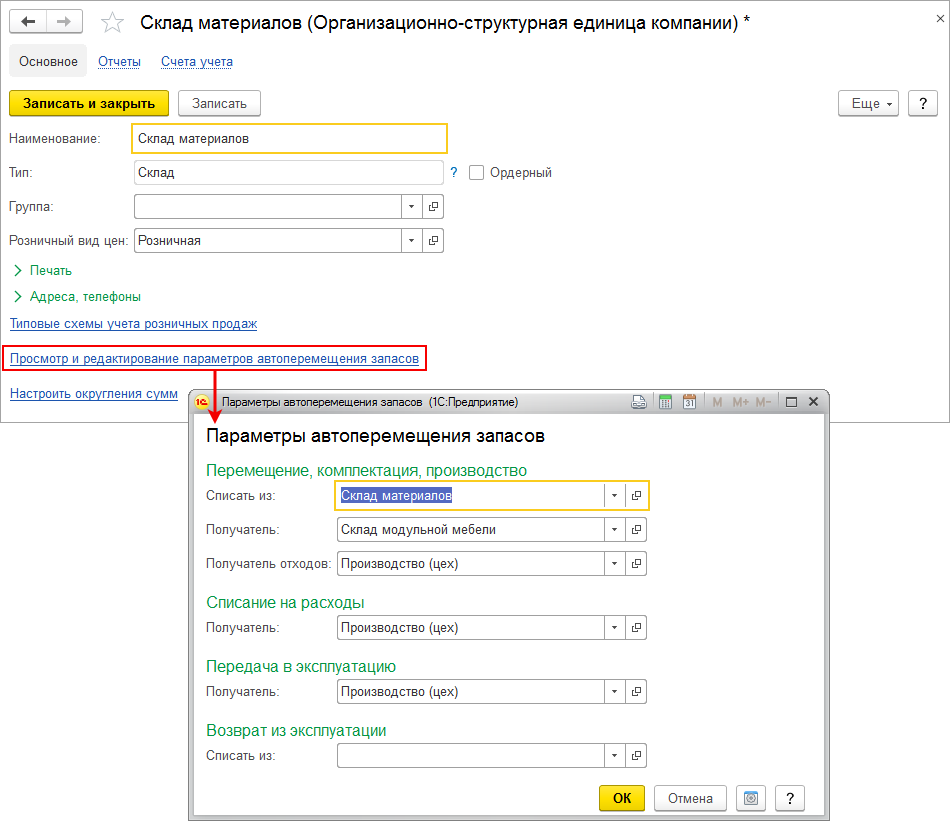Open Типовые схемы учета розничных продаж link
950x821 pixels.
(133, 324)
